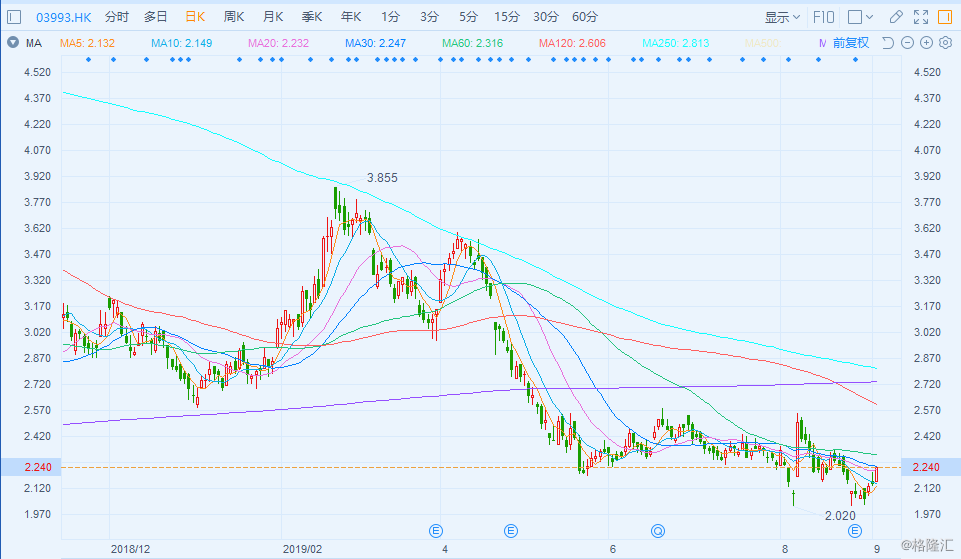Image resolution: width=961 pixels, height=559 pixels.
Task: Zoom in chart with plus icon
Action: pos(925,43)
